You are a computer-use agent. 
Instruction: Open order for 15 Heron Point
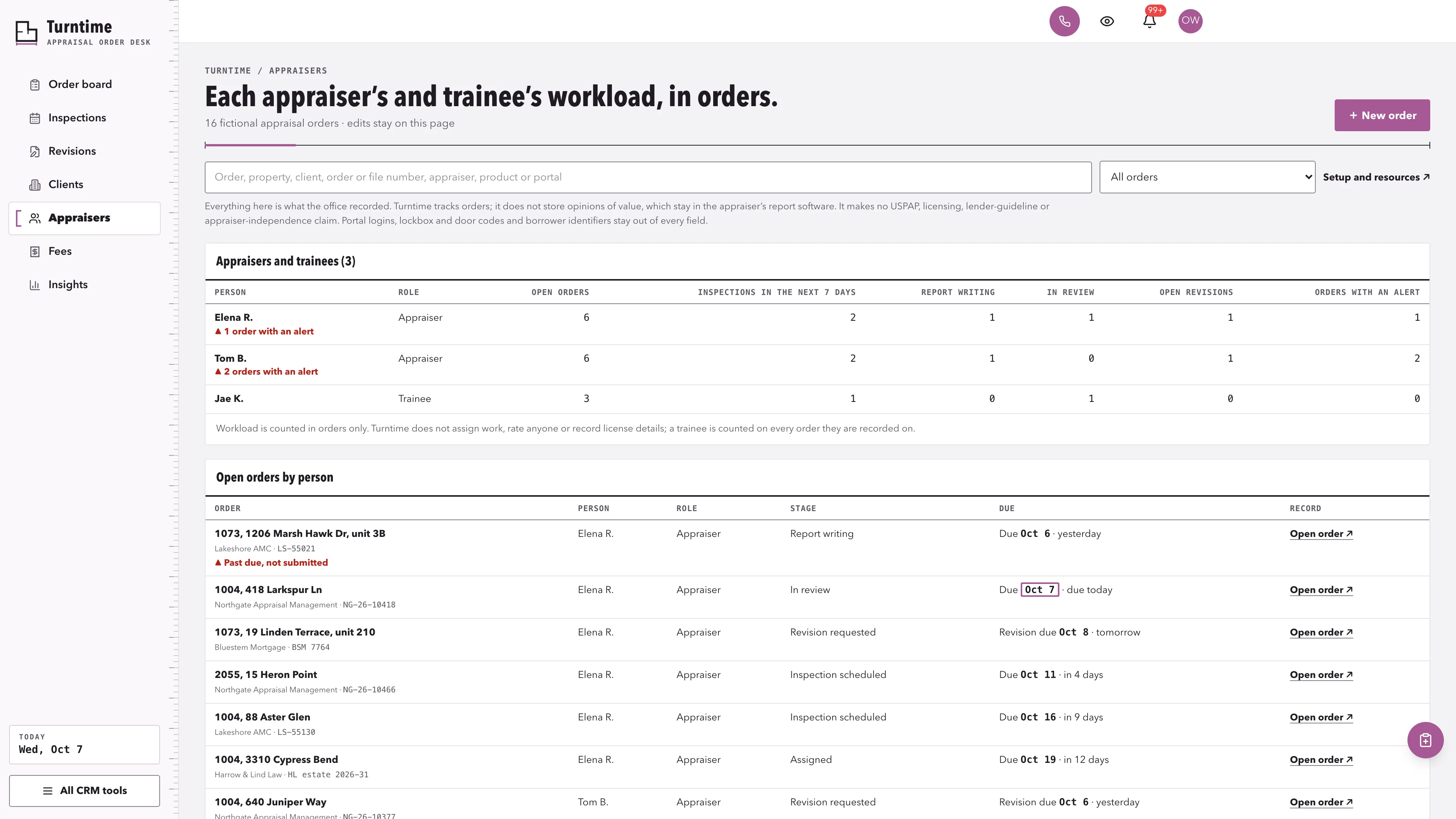pos(1321,674)
